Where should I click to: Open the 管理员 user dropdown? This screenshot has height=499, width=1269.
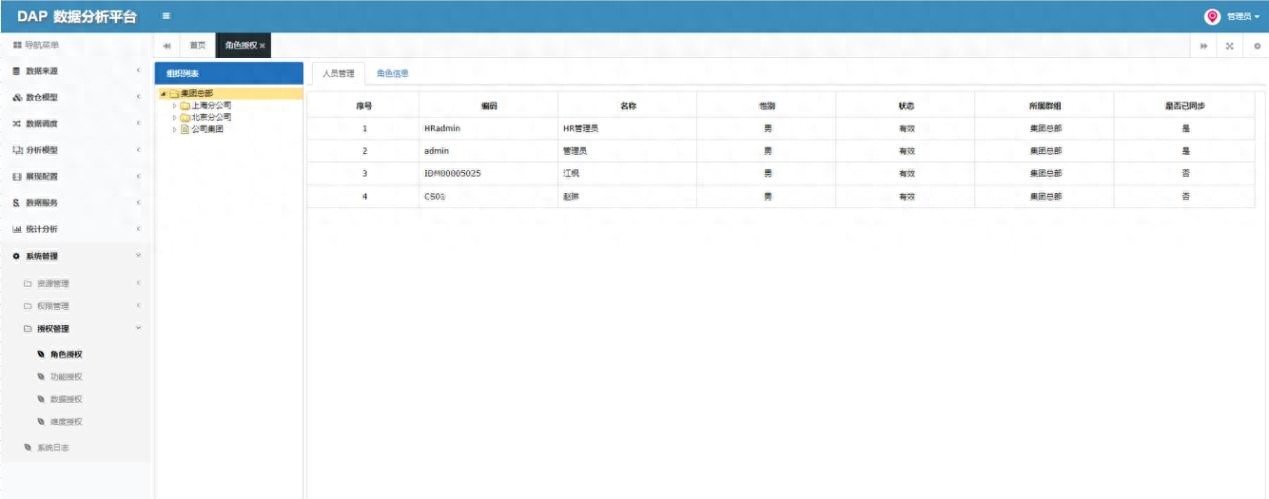(1242, 17)
